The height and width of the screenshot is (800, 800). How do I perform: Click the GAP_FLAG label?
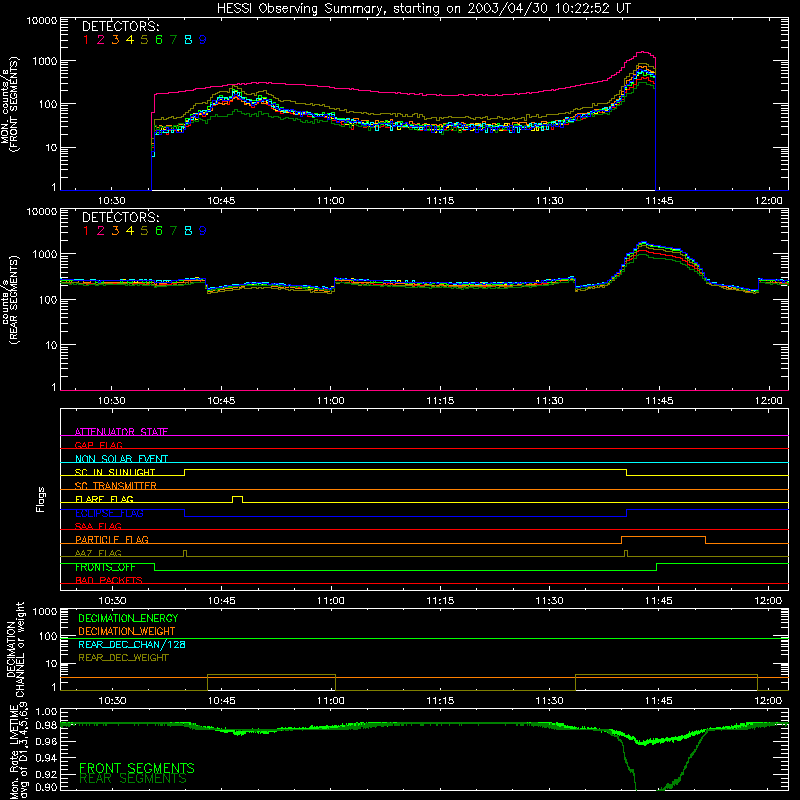pos(99,445)
